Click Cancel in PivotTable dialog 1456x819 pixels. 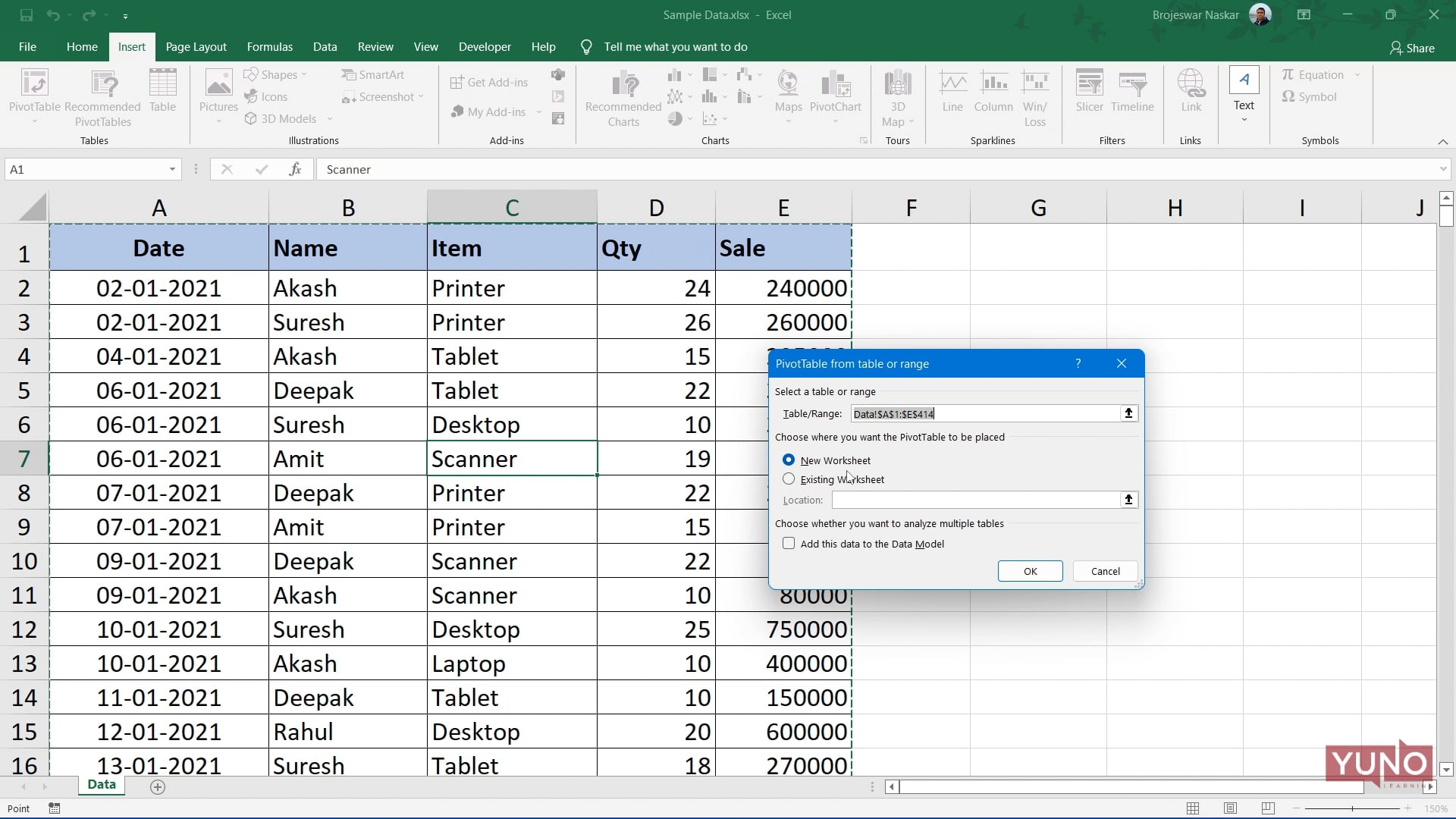tap(1105, 571)
